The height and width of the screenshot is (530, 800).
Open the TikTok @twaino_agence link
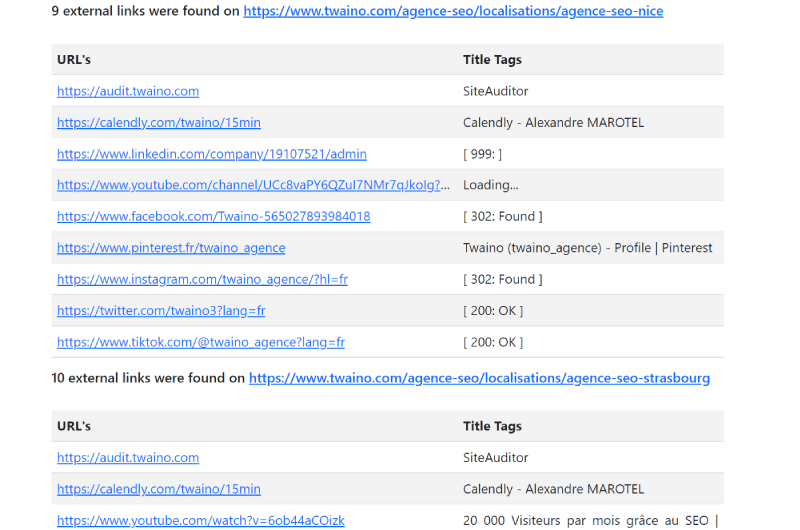point(201,342)
